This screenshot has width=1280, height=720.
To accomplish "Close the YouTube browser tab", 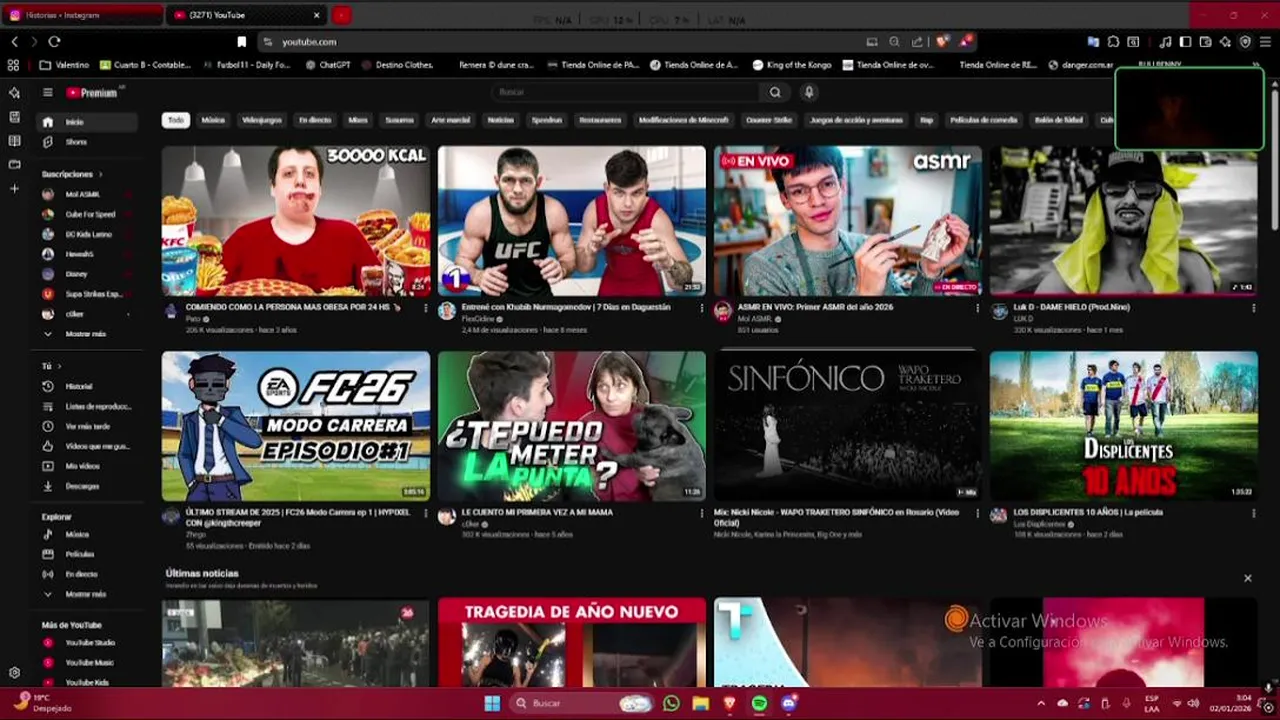I will [x=316, y=15].
